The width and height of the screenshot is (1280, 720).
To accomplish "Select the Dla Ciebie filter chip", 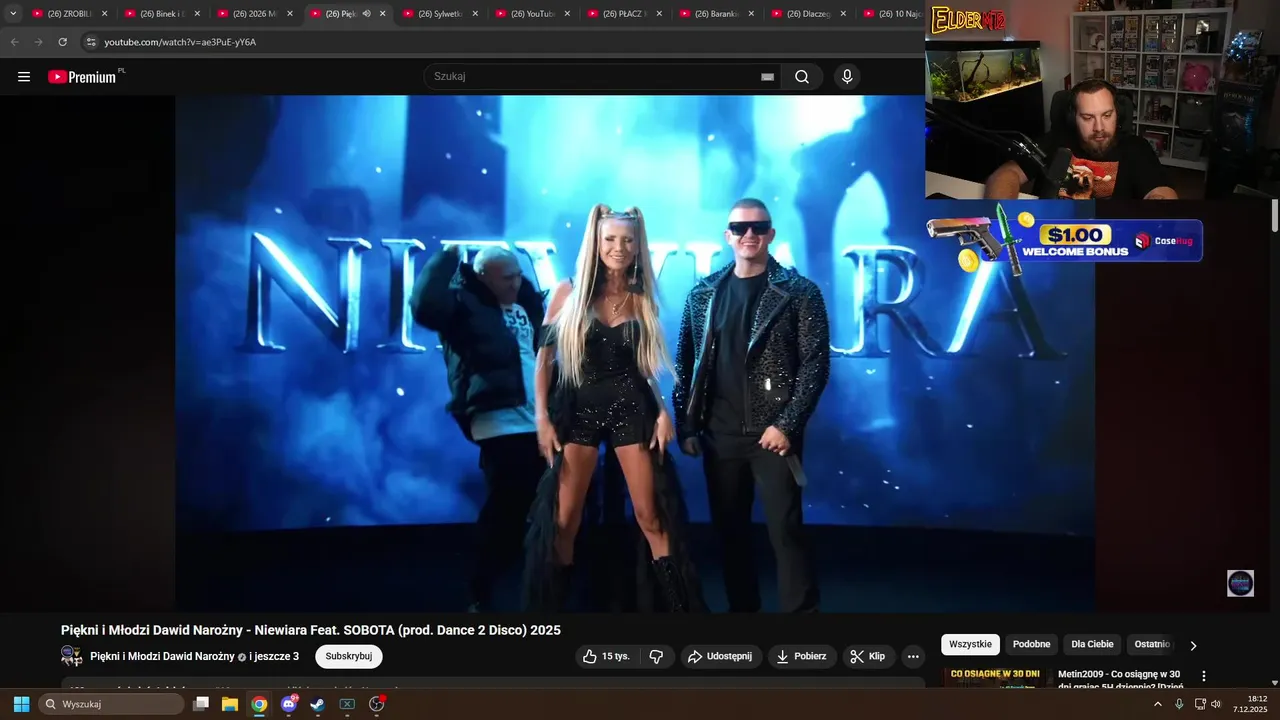I will click(x=1092, y=644).
